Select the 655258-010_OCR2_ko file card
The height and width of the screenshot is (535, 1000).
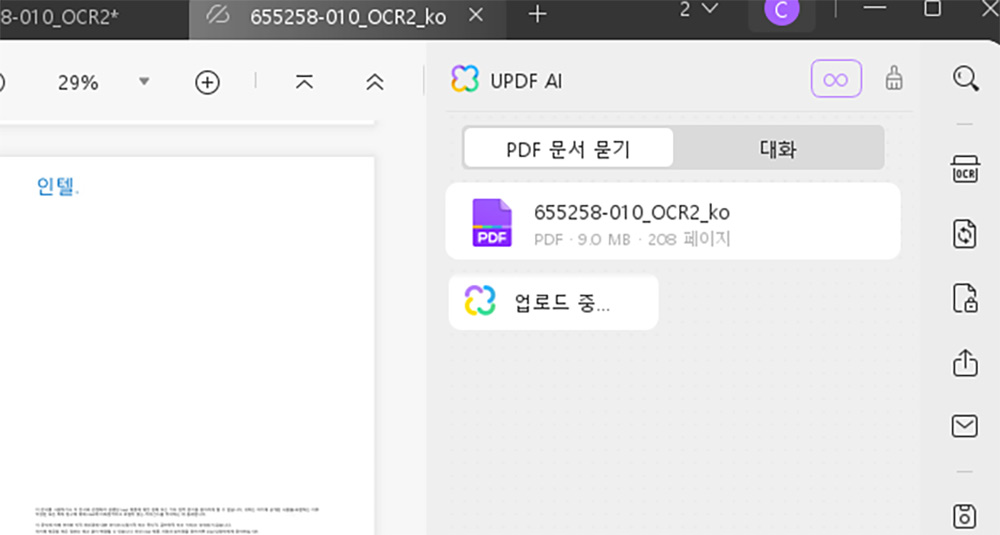(673, 221)
